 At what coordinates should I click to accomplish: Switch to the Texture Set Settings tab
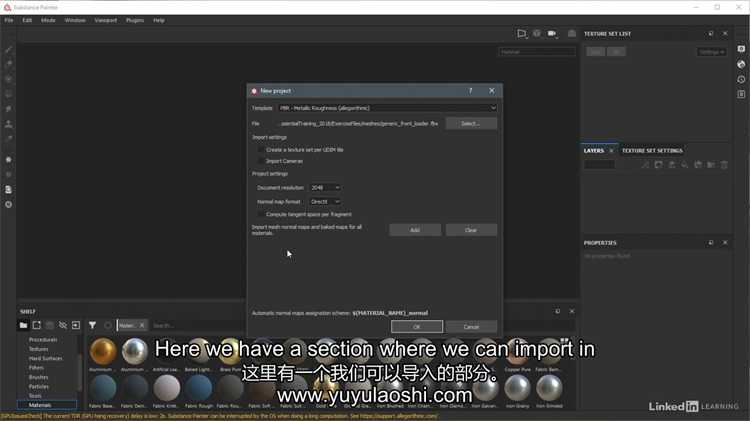(x=652, y=150)
